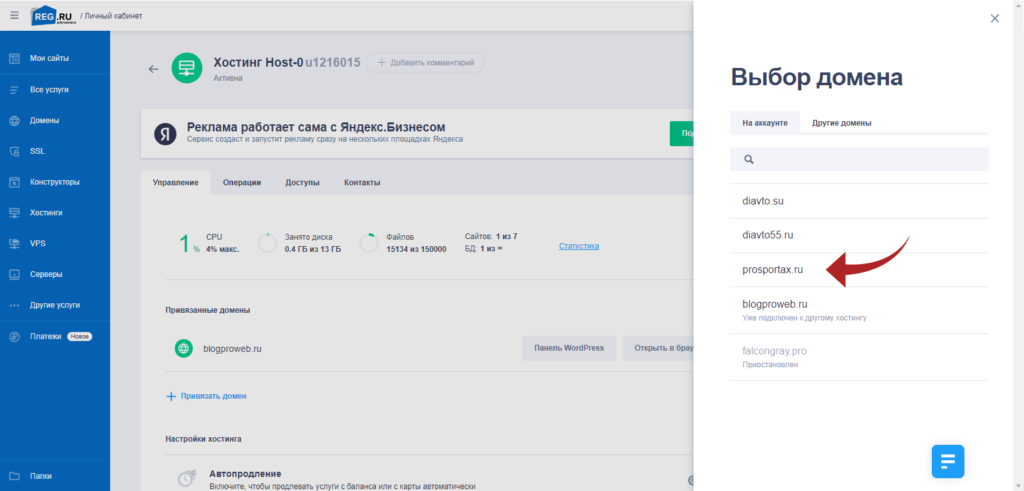Click the SSL lock icon
The height and width of the screenshot is (491, 1024).
point(14,151)
